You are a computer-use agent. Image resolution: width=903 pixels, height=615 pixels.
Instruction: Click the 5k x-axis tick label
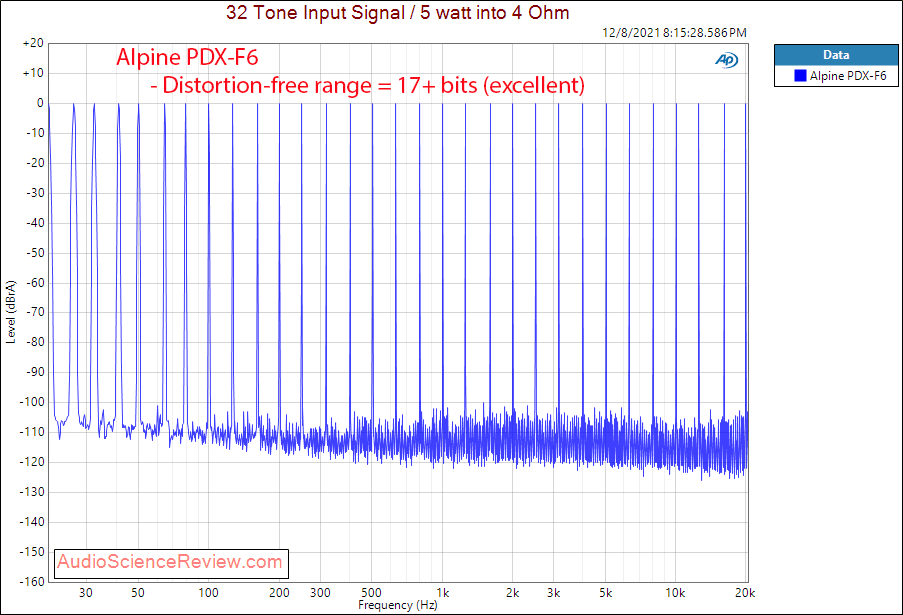pos(605,593)
